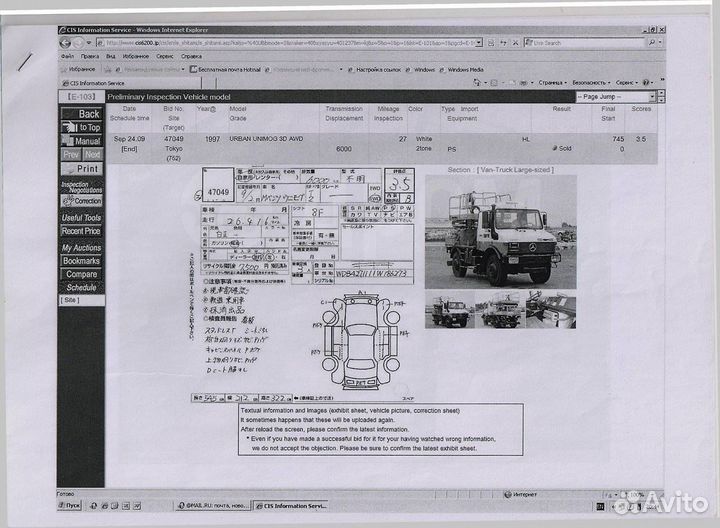Click the 'URBAN UNIMOG 3D AWD' model text

[x=266, y=139]
